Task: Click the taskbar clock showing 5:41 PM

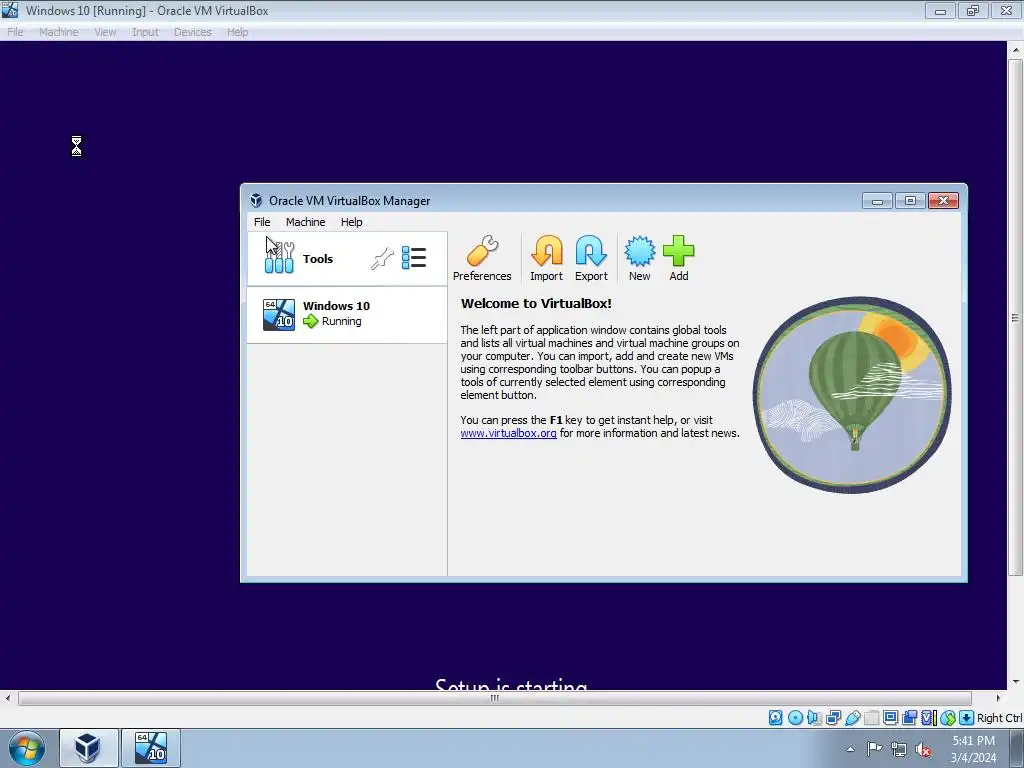Action: point(973,748)
